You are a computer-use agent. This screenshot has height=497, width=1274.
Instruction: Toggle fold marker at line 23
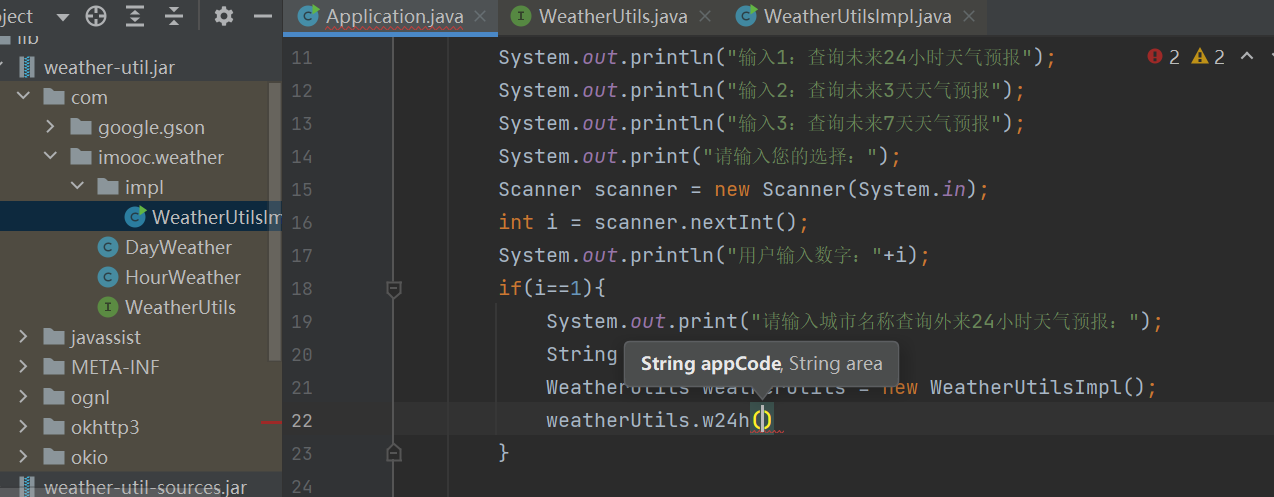[394, 453]
